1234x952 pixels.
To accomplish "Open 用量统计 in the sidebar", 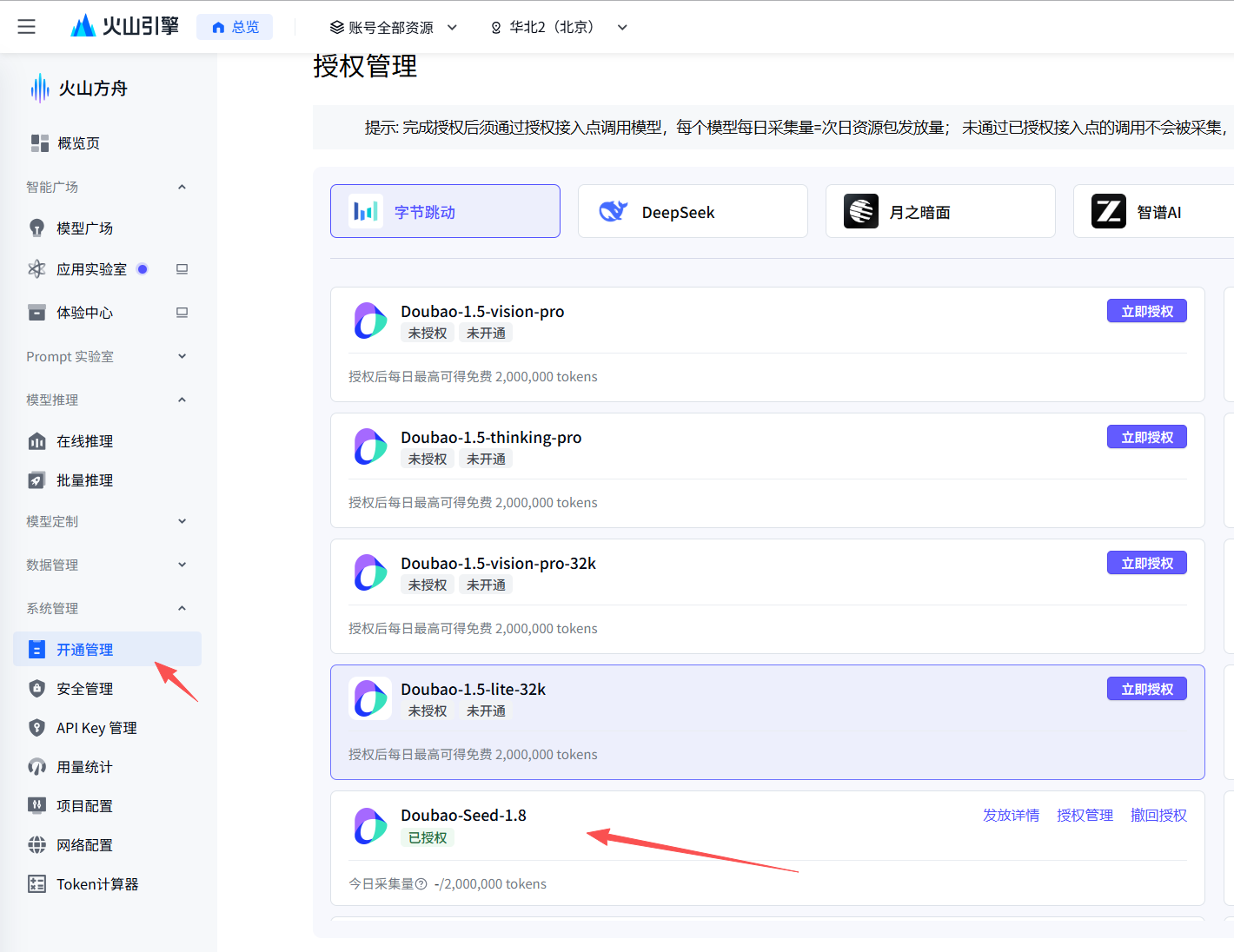I will (107, 767).
